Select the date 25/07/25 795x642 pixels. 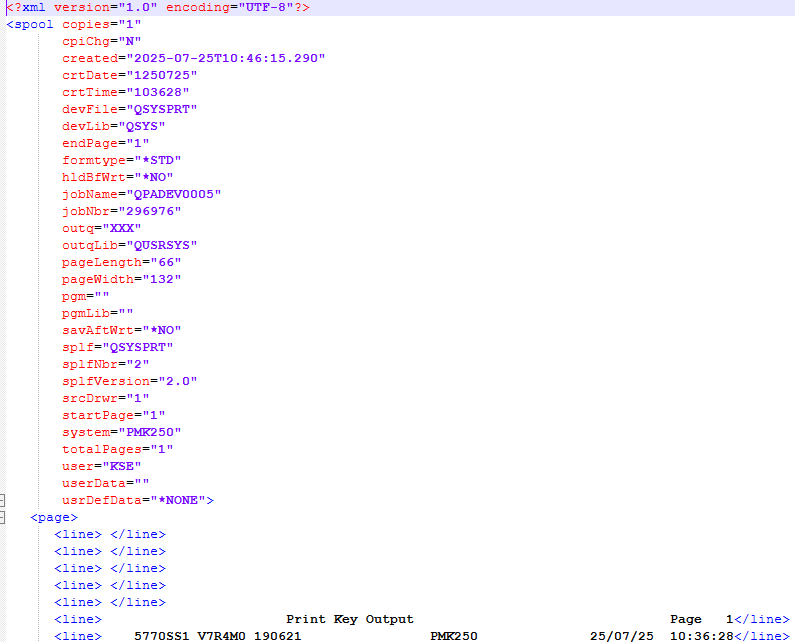(622, 636)
